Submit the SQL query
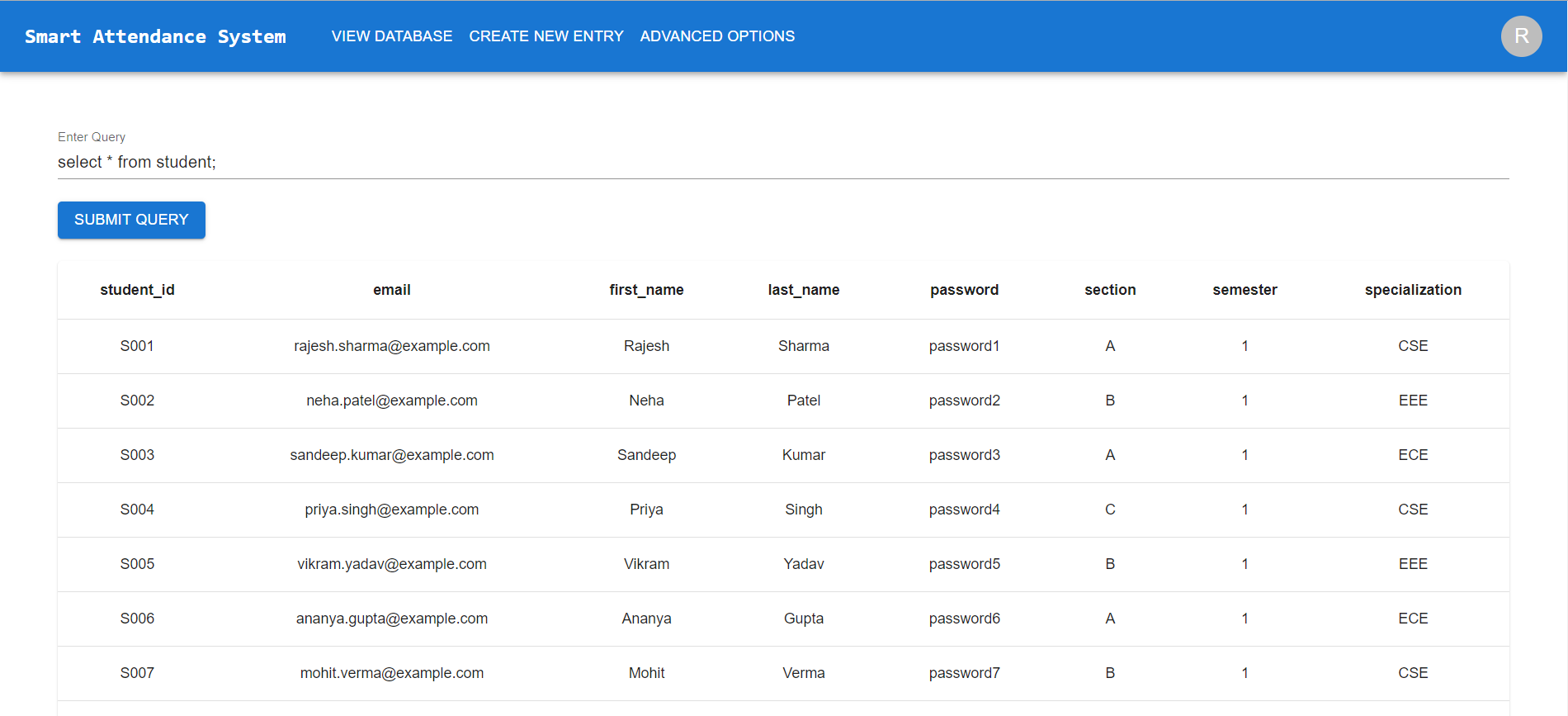Viewport: 1568px width, 716px height. (131, 220)
